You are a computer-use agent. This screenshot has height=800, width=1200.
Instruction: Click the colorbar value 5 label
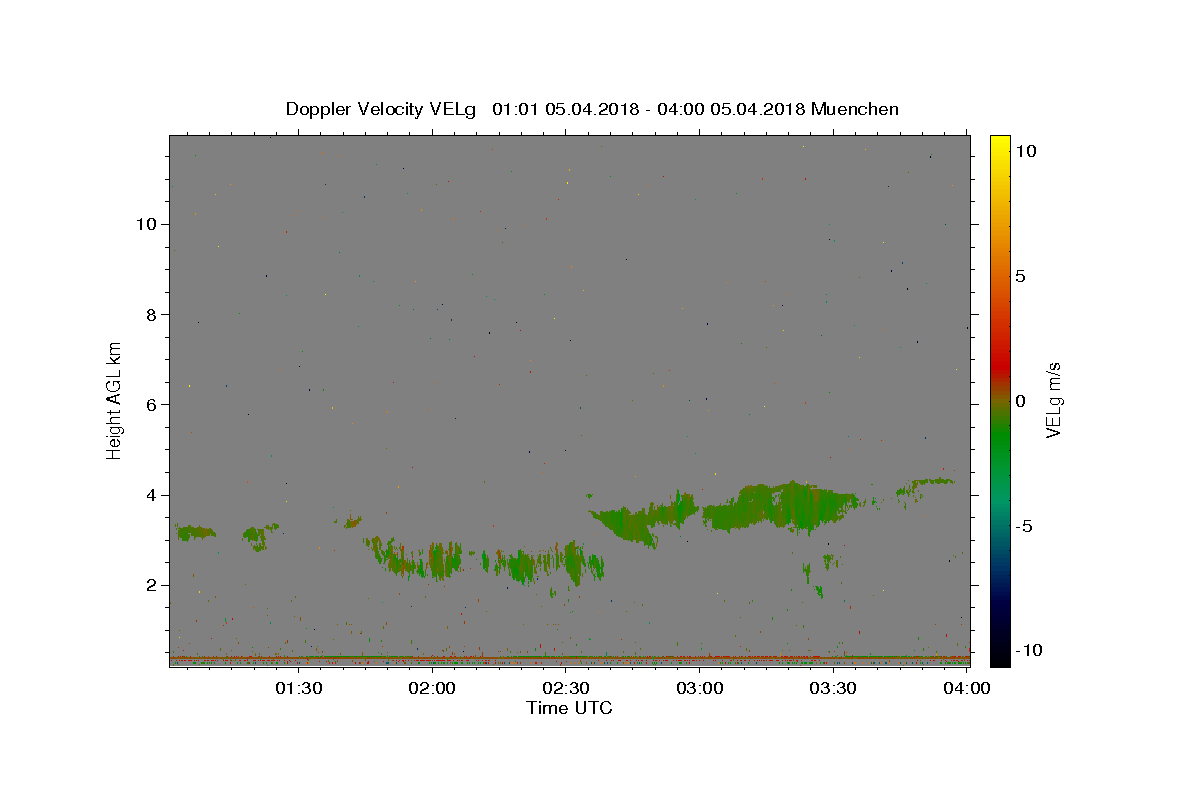tap(1021, 276)
